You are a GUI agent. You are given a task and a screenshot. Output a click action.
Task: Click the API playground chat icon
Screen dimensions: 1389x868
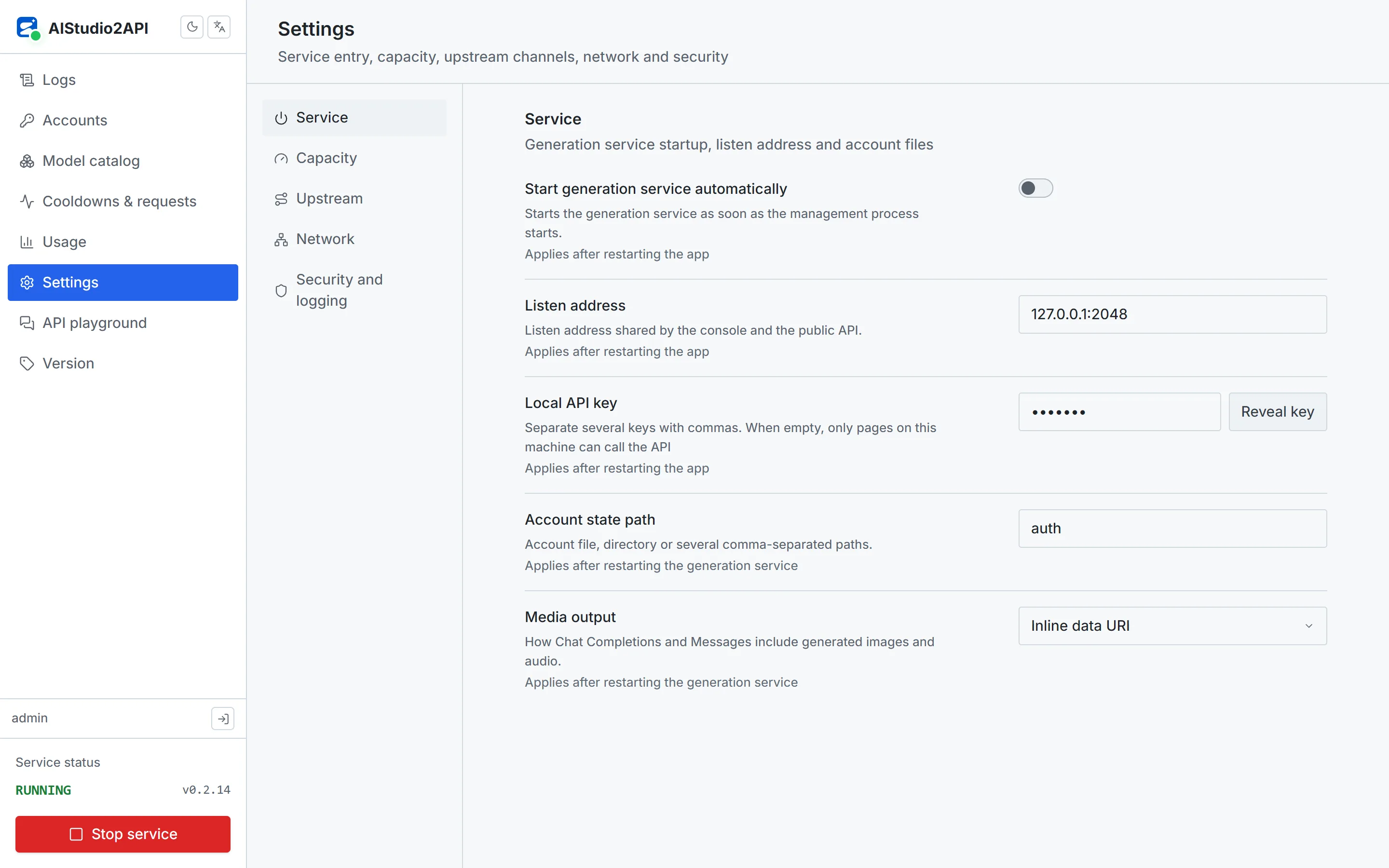27,323
